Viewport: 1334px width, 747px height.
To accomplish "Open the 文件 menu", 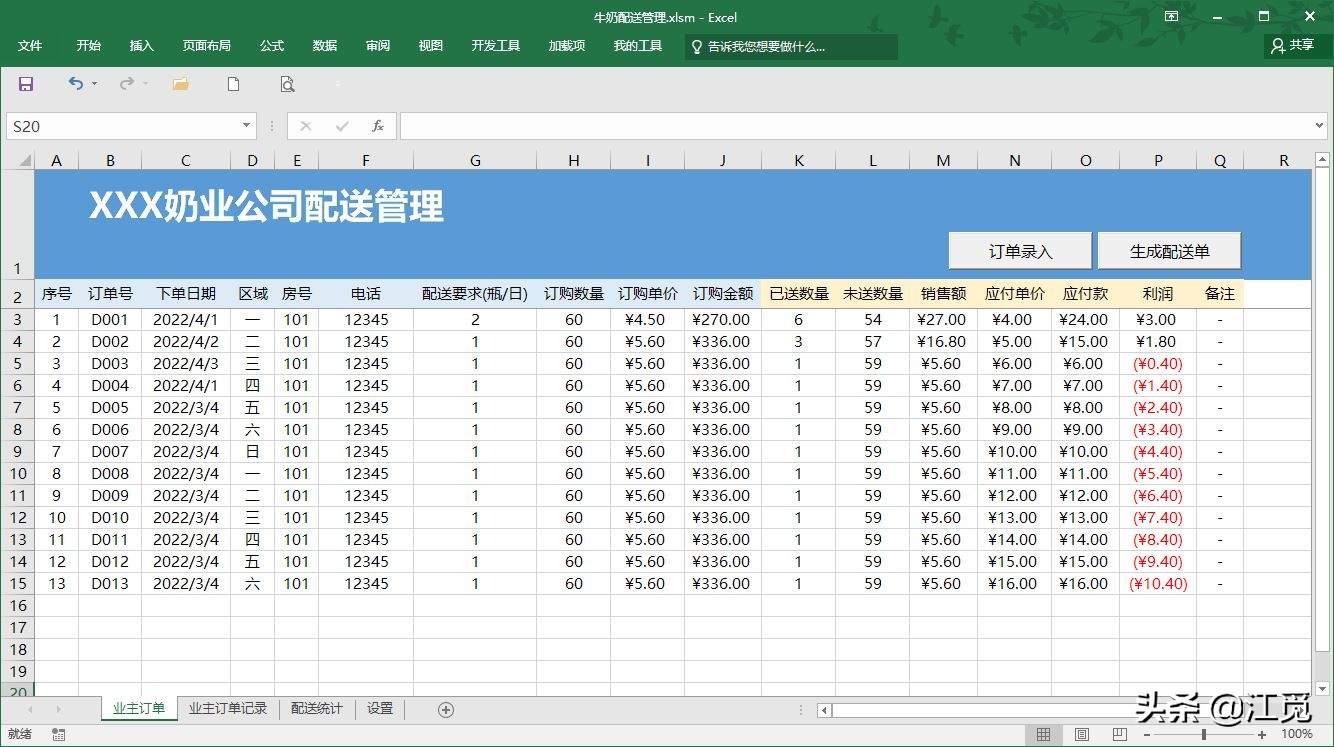I will [30, 46].
